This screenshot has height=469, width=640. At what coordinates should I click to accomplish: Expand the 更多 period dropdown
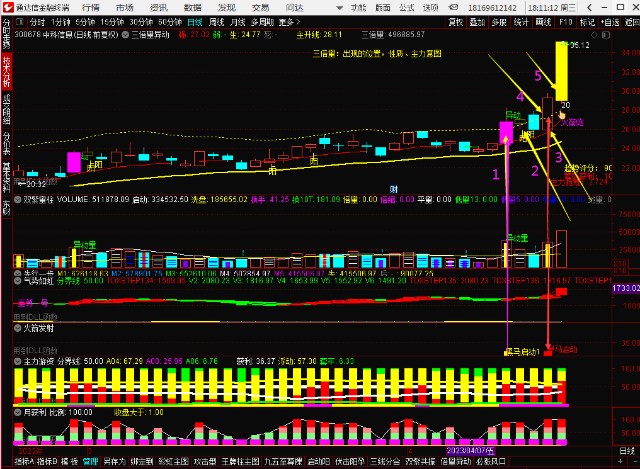(290, 20)
